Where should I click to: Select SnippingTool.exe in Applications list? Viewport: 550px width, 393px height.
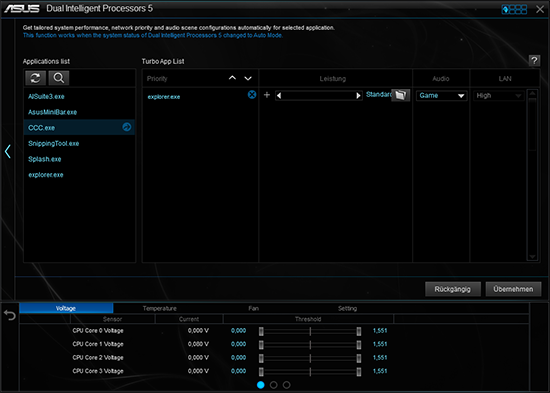(79, 143)
